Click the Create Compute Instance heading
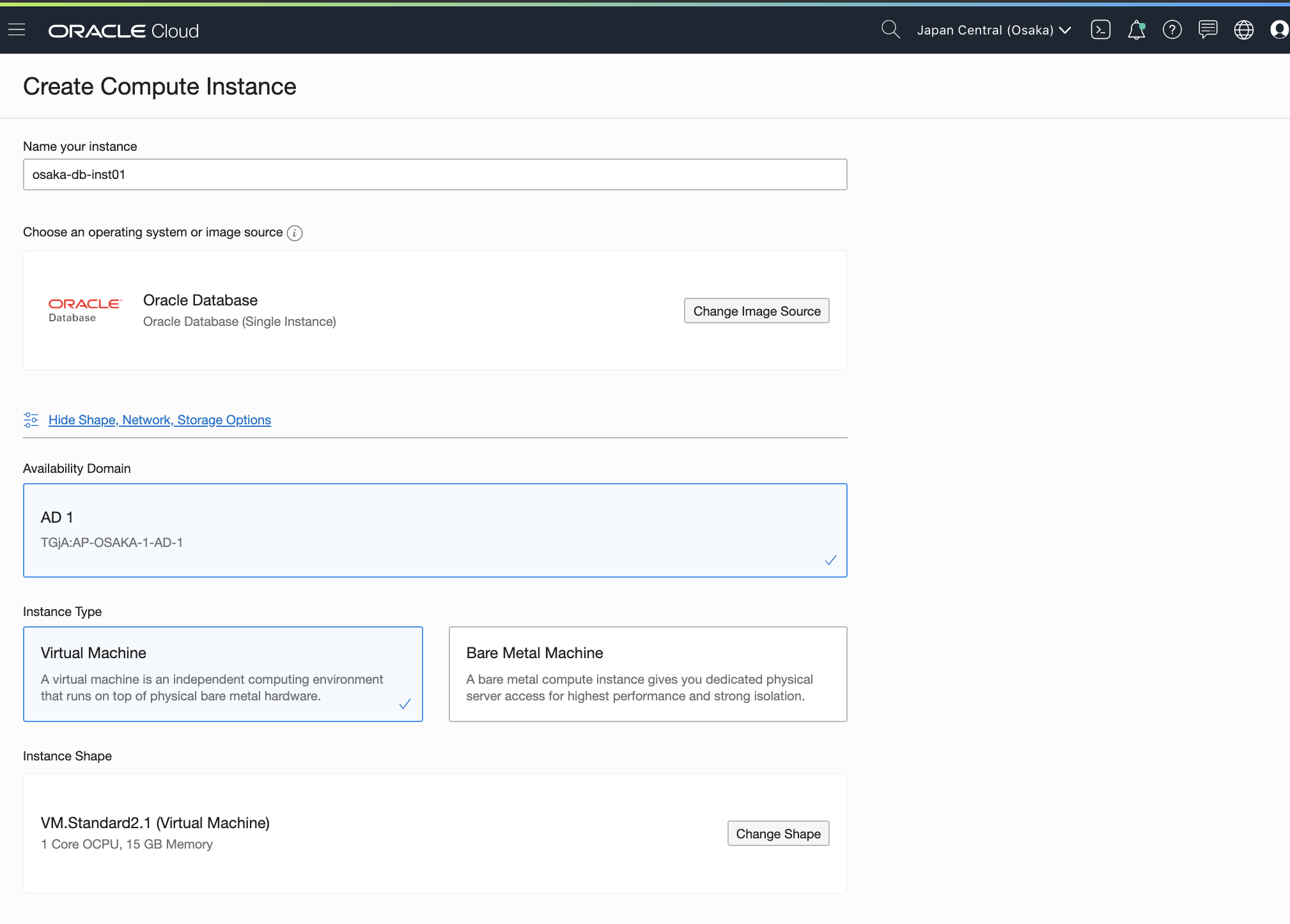Screen dimensions: 1290x924 [x=160, y=86]
